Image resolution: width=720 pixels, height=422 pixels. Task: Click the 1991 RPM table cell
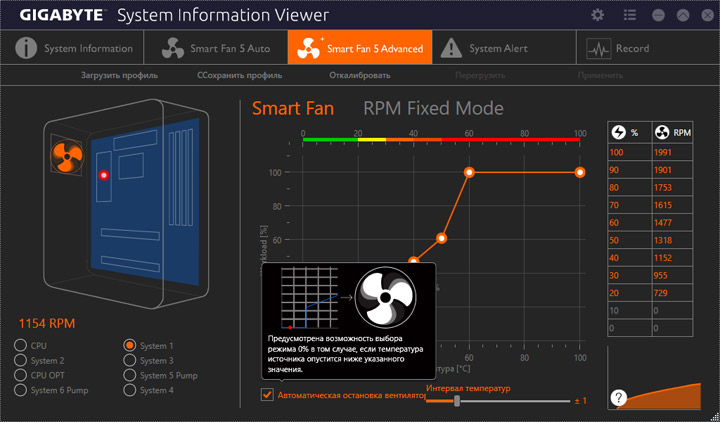(672, 152)
